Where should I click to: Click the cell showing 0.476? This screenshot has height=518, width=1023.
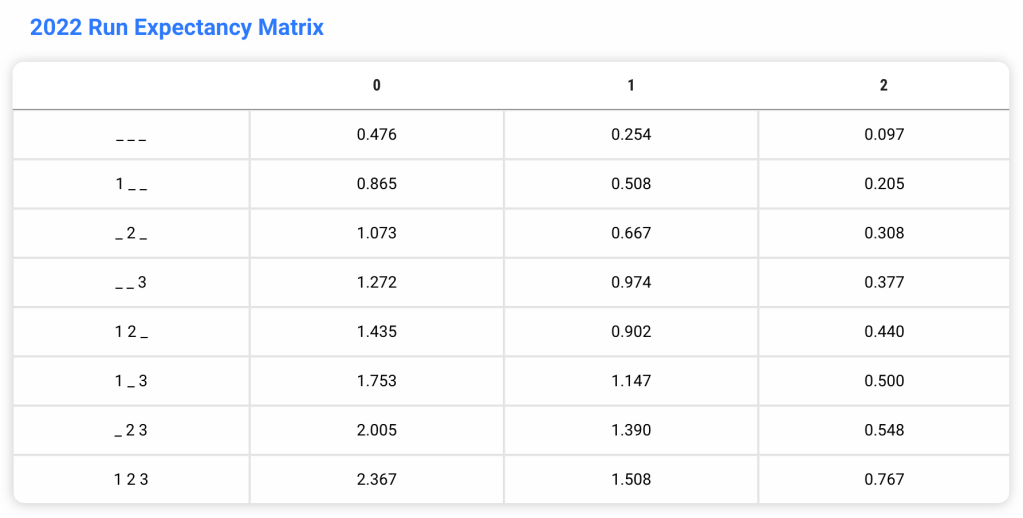coord(376,135)
